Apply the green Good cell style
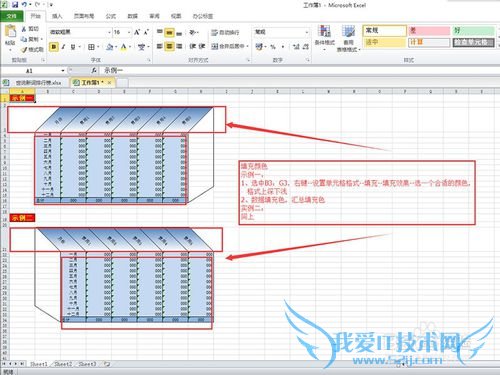This screenshot has width=500, height=375. point(473,31)
